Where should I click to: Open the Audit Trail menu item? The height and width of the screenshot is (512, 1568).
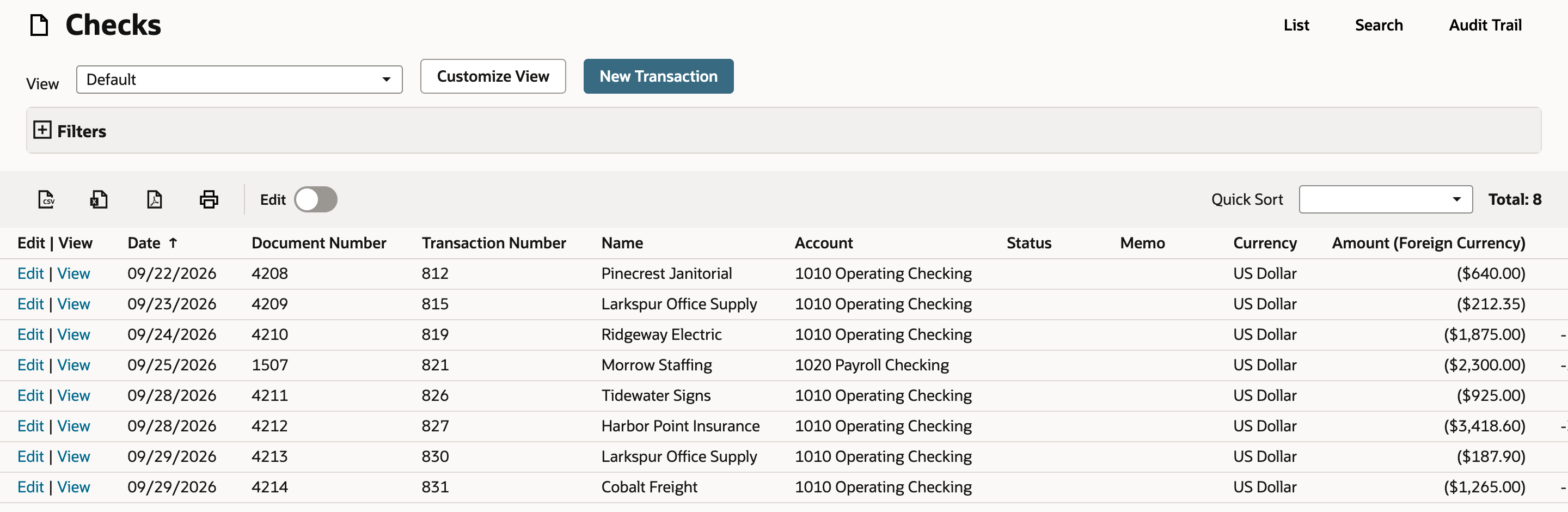(x=1485, y=25)
